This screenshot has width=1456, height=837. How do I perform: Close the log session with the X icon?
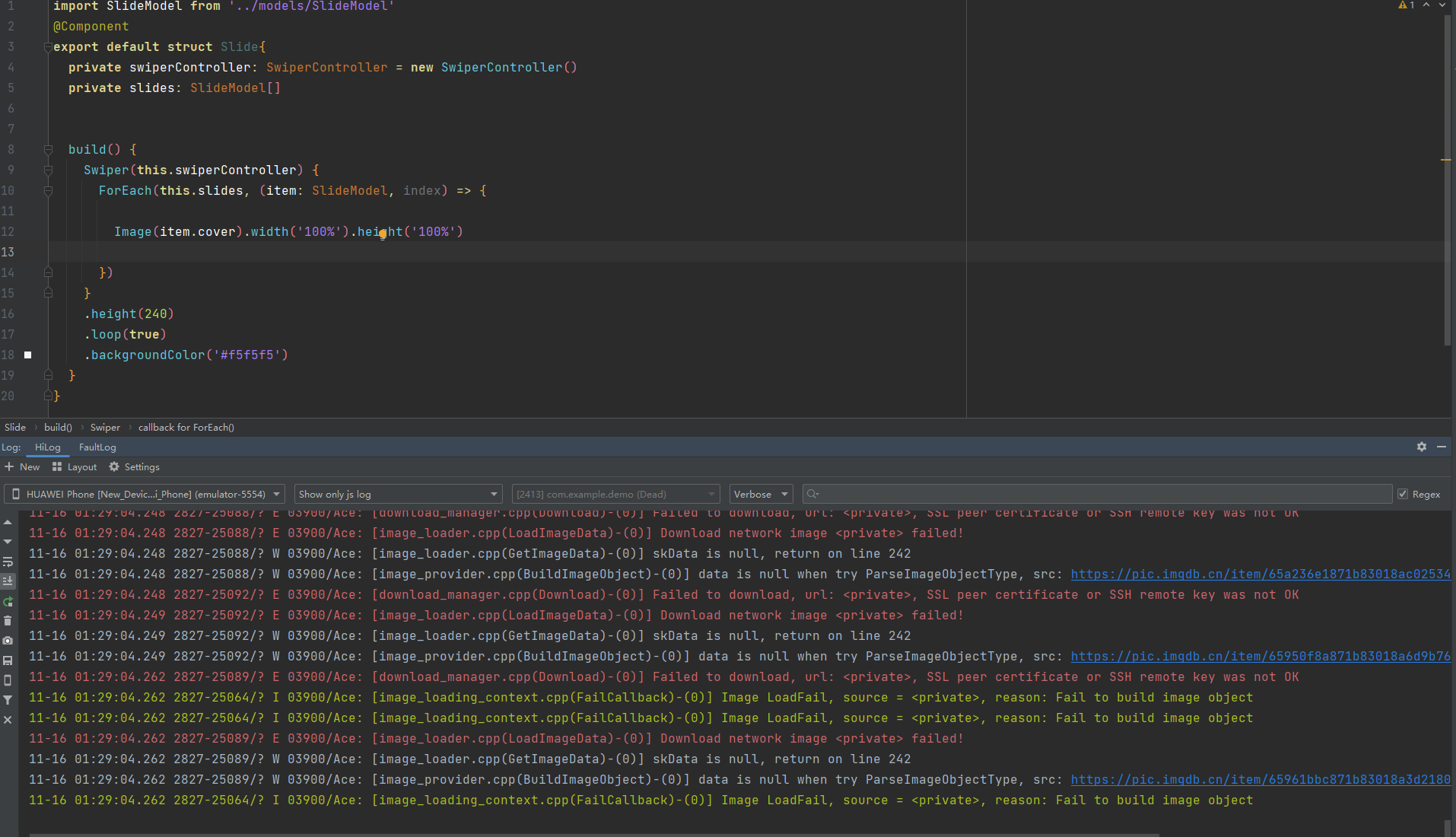click(8, 720)
